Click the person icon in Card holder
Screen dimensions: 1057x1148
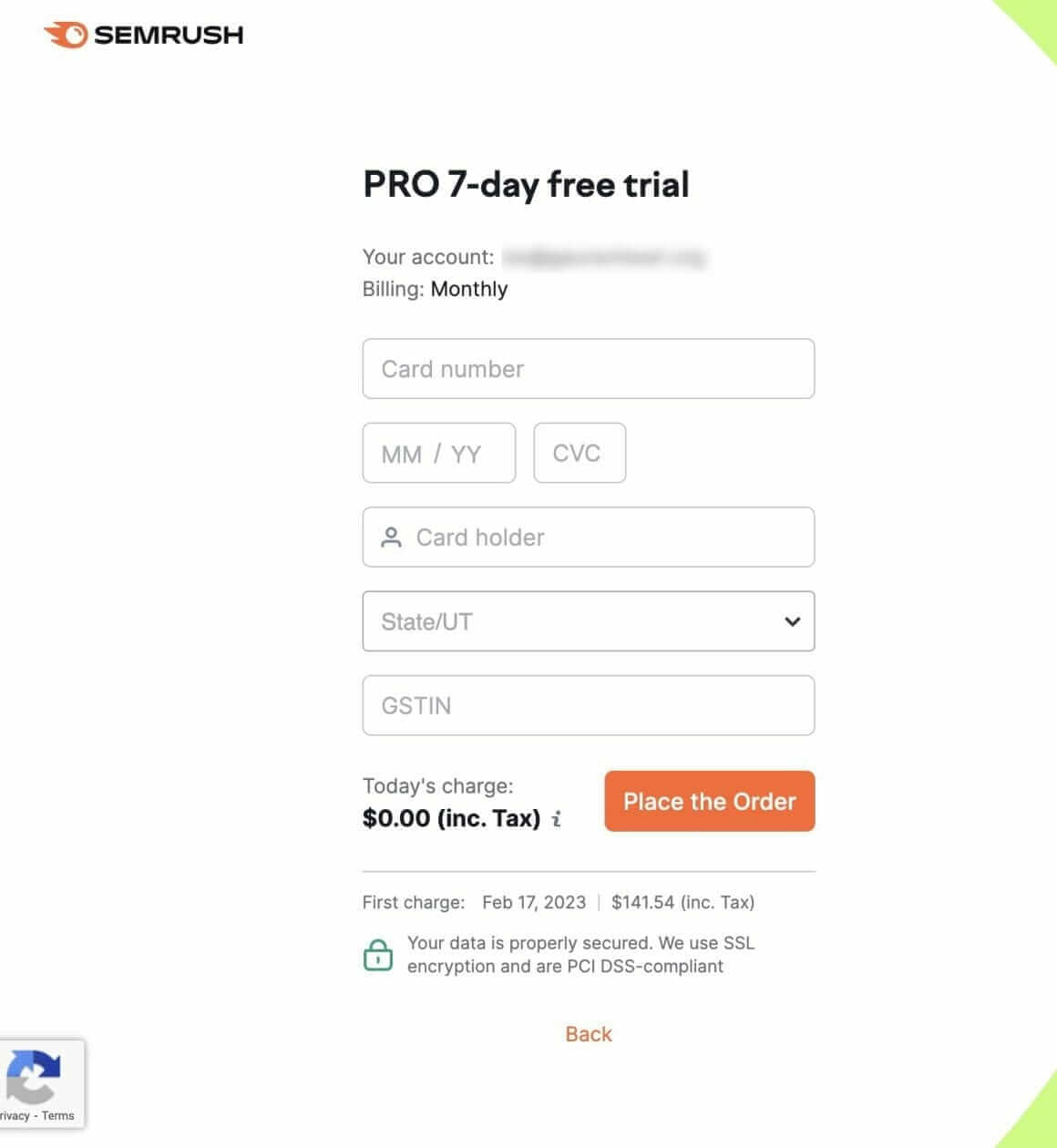click(391, 538)
